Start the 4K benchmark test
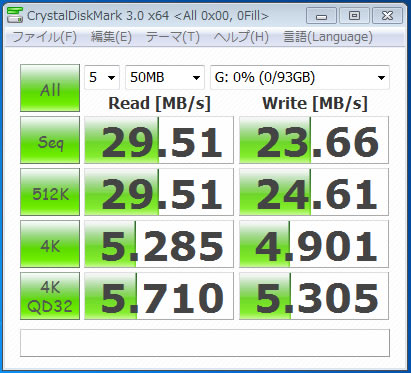The image size is (411, 373). pos(50,244)
